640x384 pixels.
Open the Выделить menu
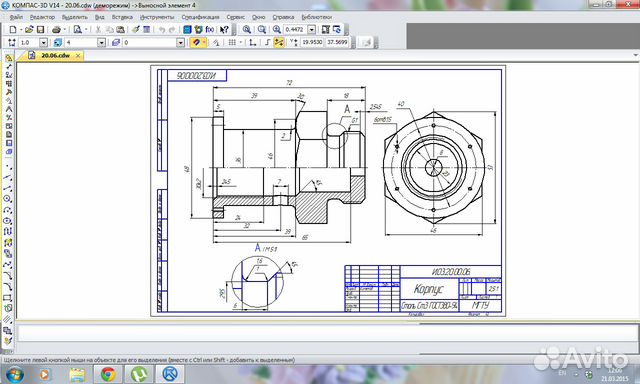[75, 17]
